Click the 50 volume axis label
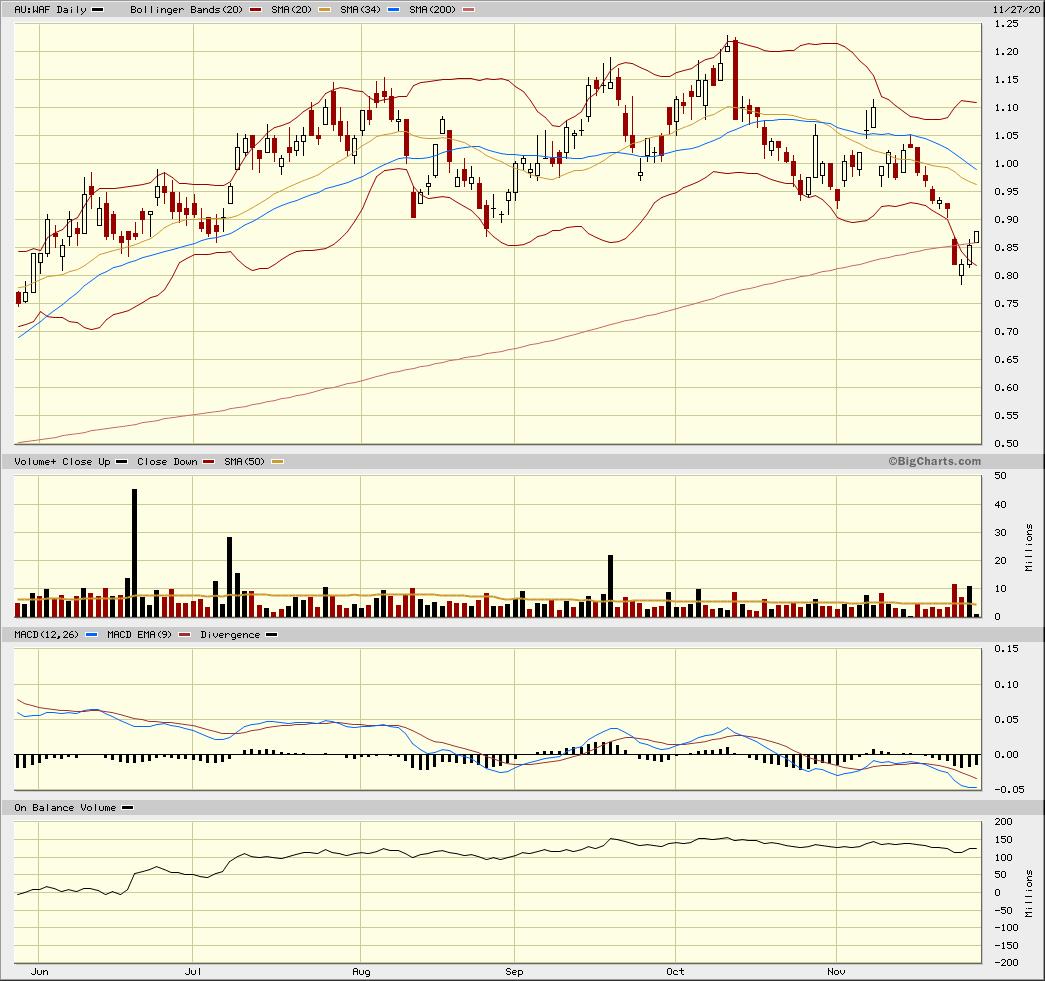 (x=1000, y=476)
